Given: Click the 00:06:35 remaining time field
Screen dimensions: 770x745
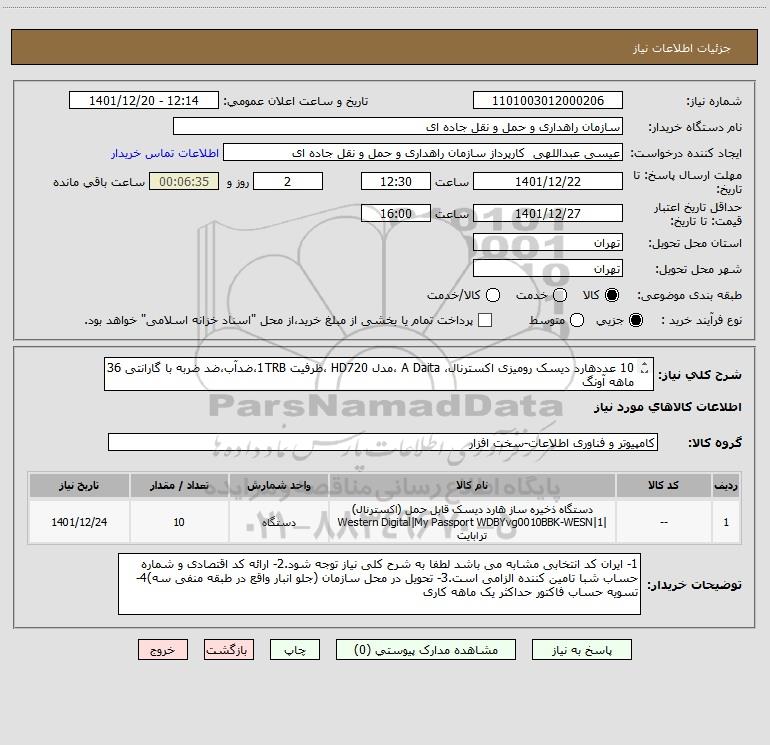Looking at the screenshot, I should click(184, 181).
